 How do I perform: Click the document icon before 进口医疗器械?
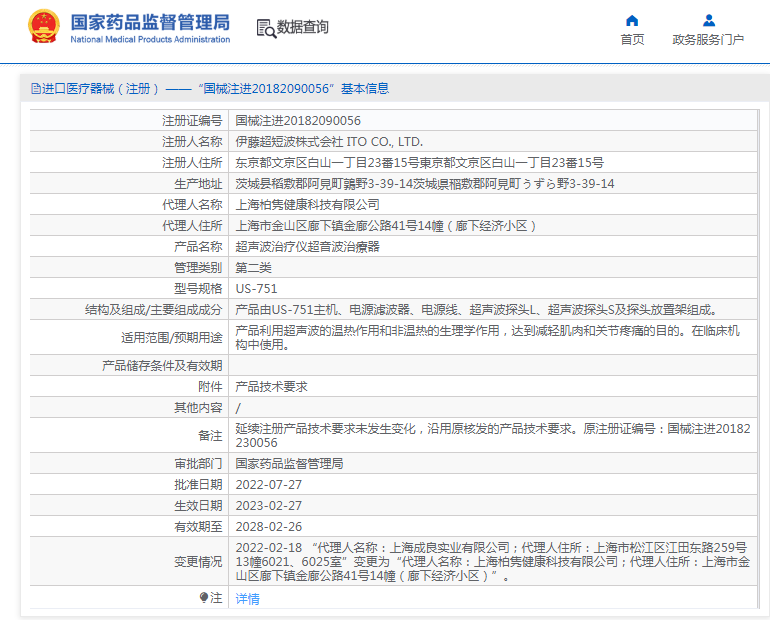click(36, 89)
